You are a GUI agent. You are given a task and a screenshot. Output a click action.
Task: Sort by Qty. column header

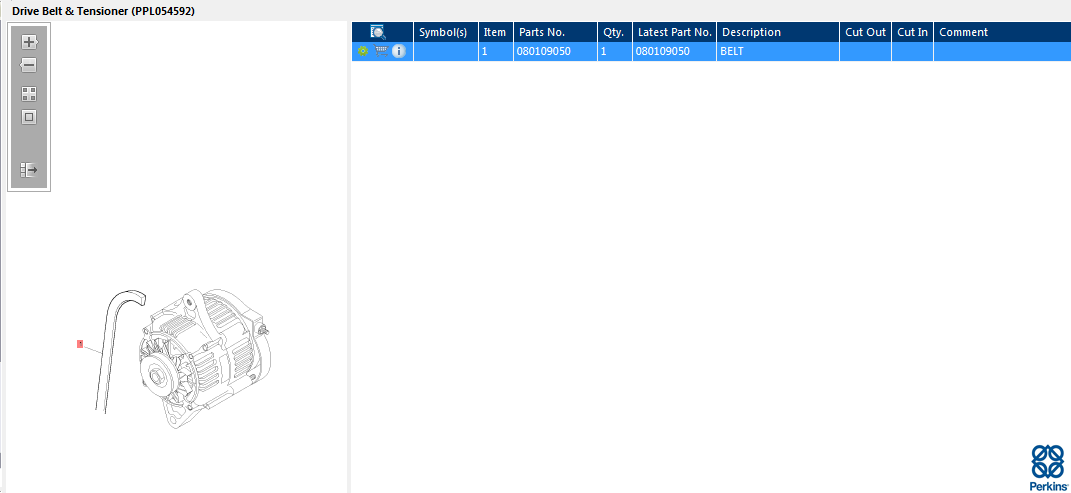[x=615, y=32]
